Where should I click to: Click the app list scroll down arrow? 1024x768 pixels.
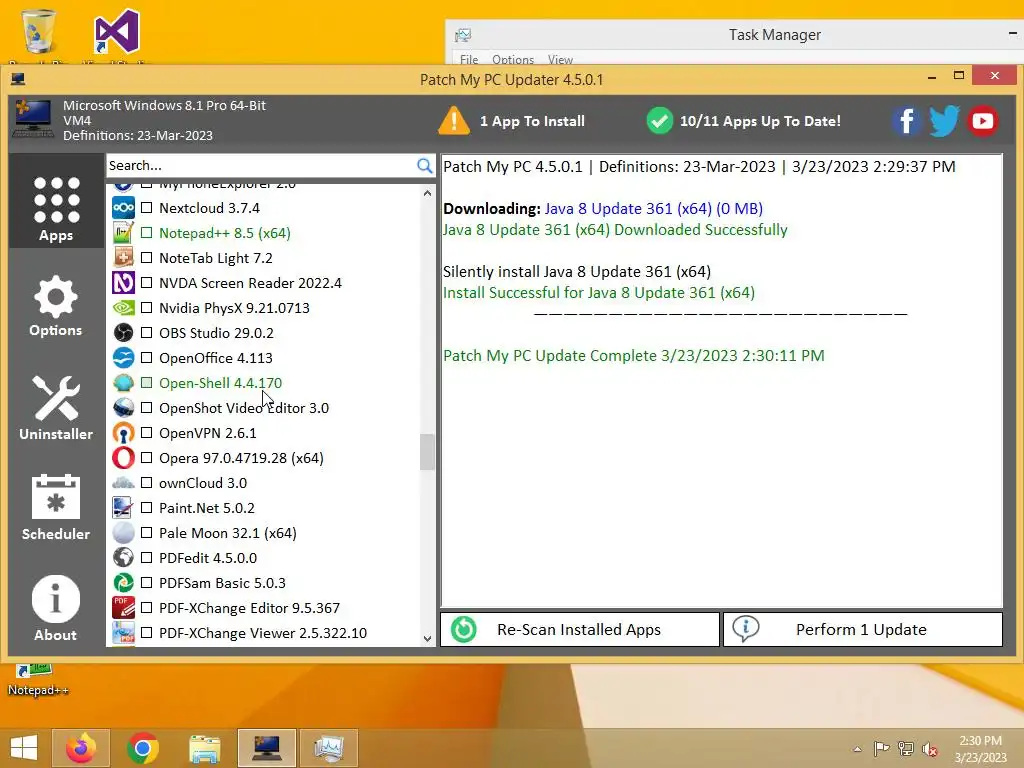click(x=427, y=639)
